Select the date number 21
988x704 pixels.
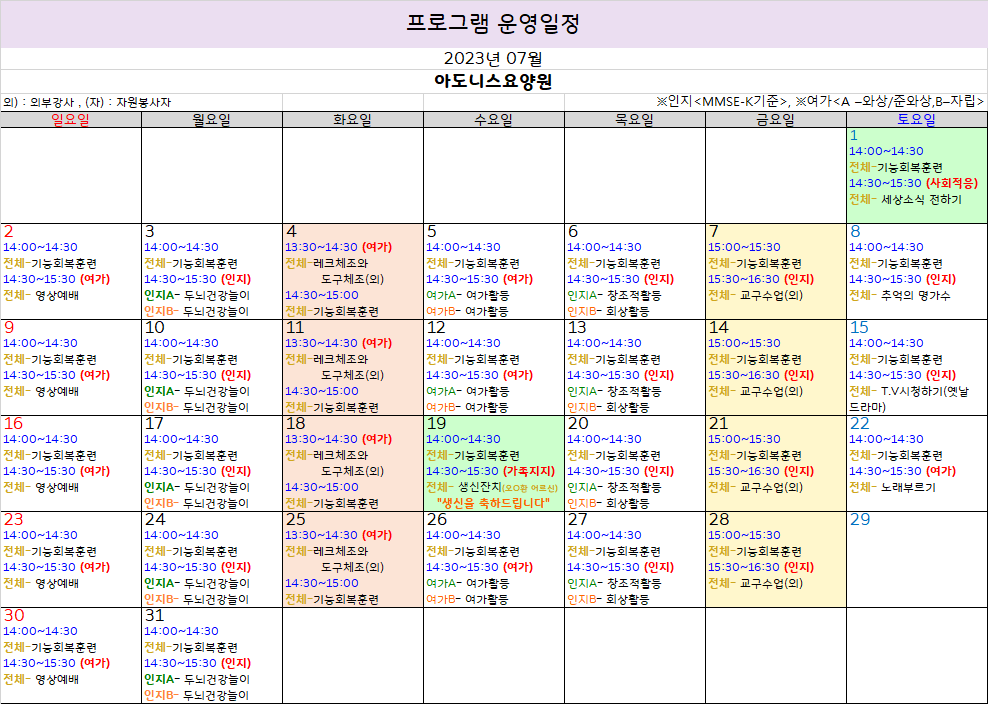pos(718,424)
